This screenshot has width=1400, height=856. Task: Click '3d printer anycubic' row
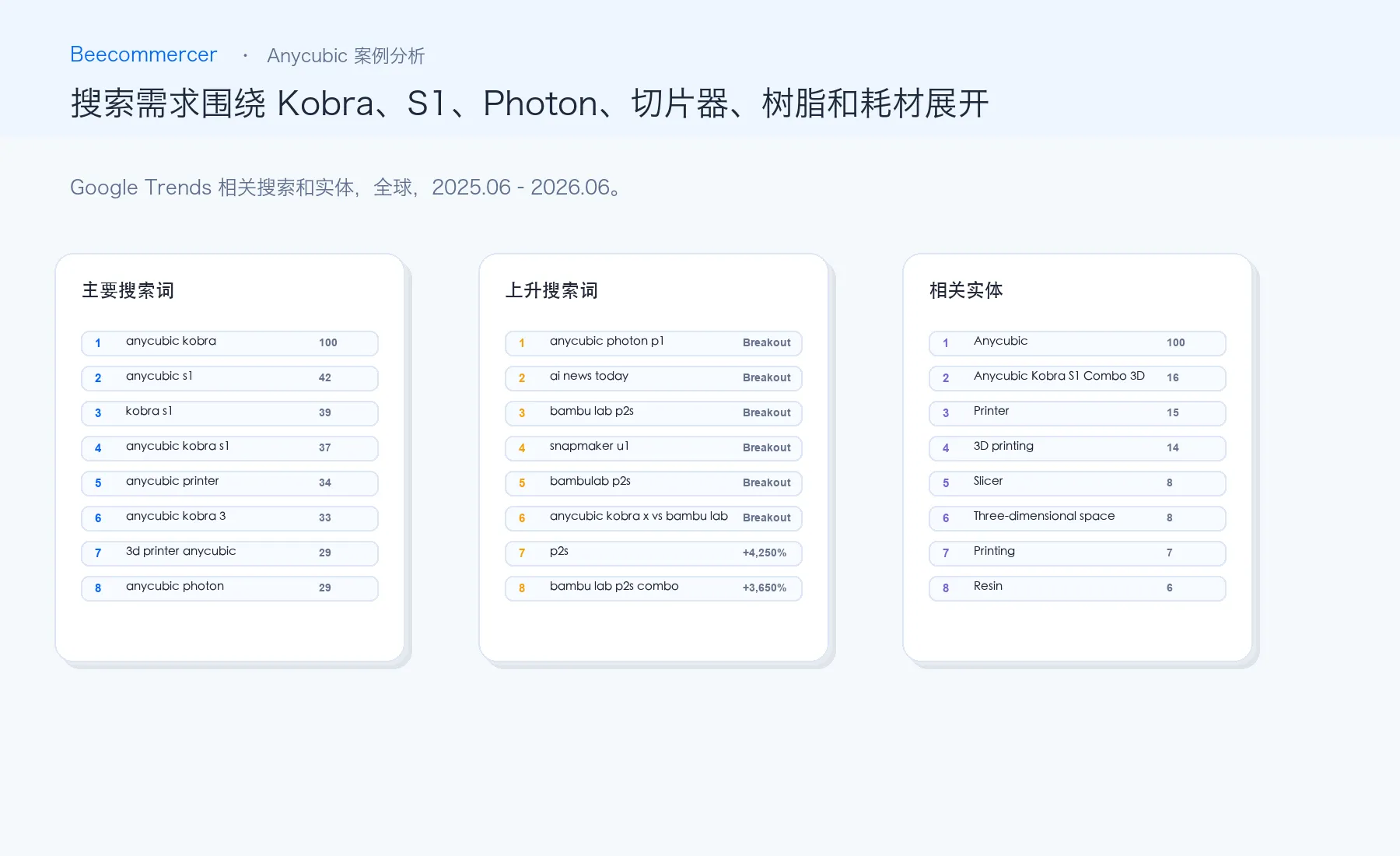(x=229, y=553)
